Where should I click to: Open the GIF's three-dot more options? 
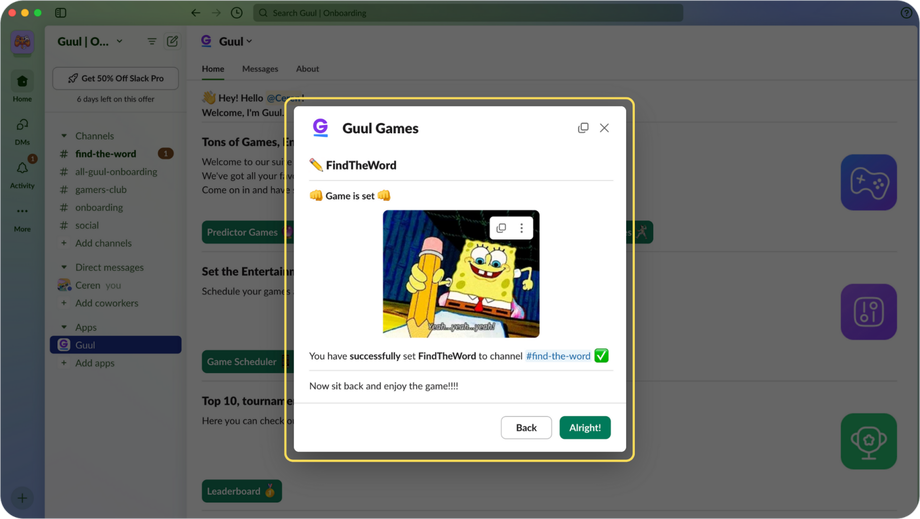click(522, 228)
